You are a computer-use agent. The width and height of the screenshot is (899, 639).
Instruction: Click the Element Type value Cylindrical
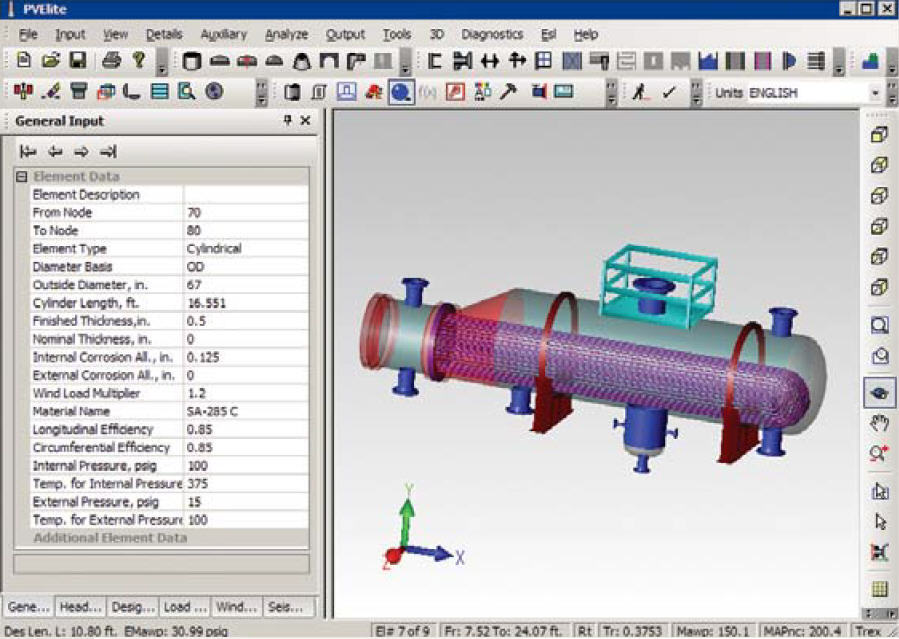(x=245, y=249)
